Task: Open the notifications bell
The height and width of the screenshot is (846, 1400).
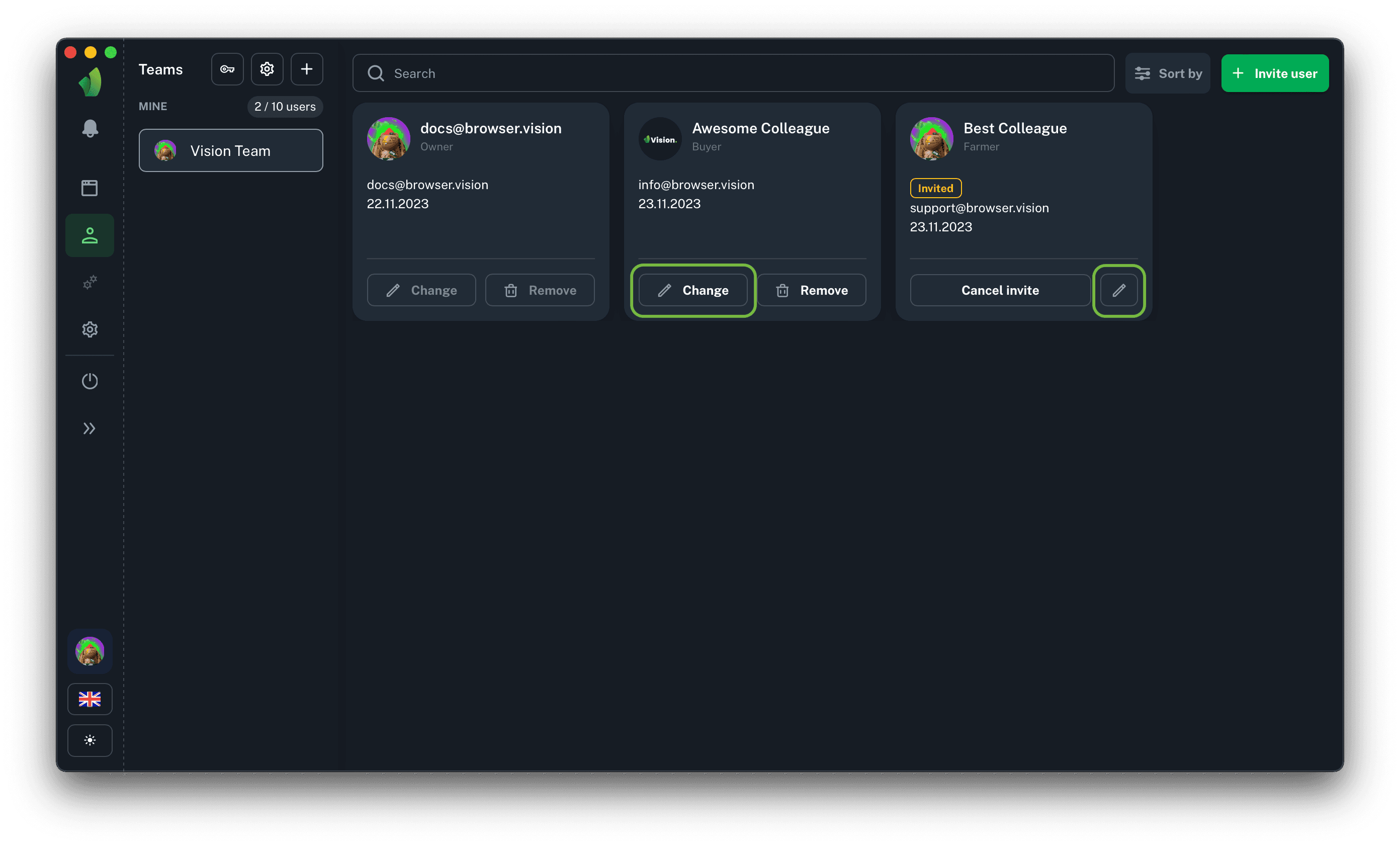Action: click(x=90, y=128)
